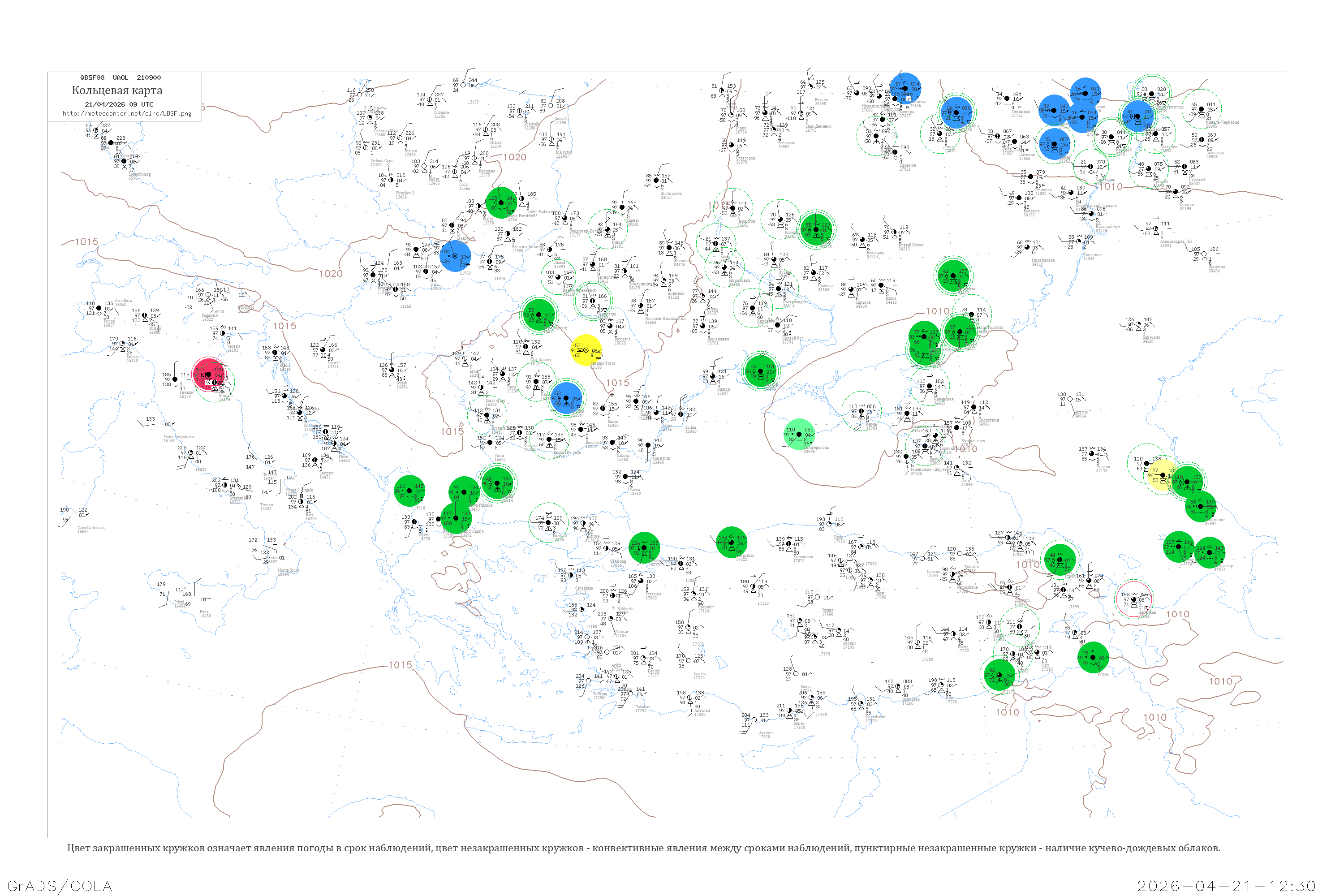The width and height of the screenshot is (1344, 896).
Task: Click the green circle at Херсон station
Action: [x=761, y=371]
